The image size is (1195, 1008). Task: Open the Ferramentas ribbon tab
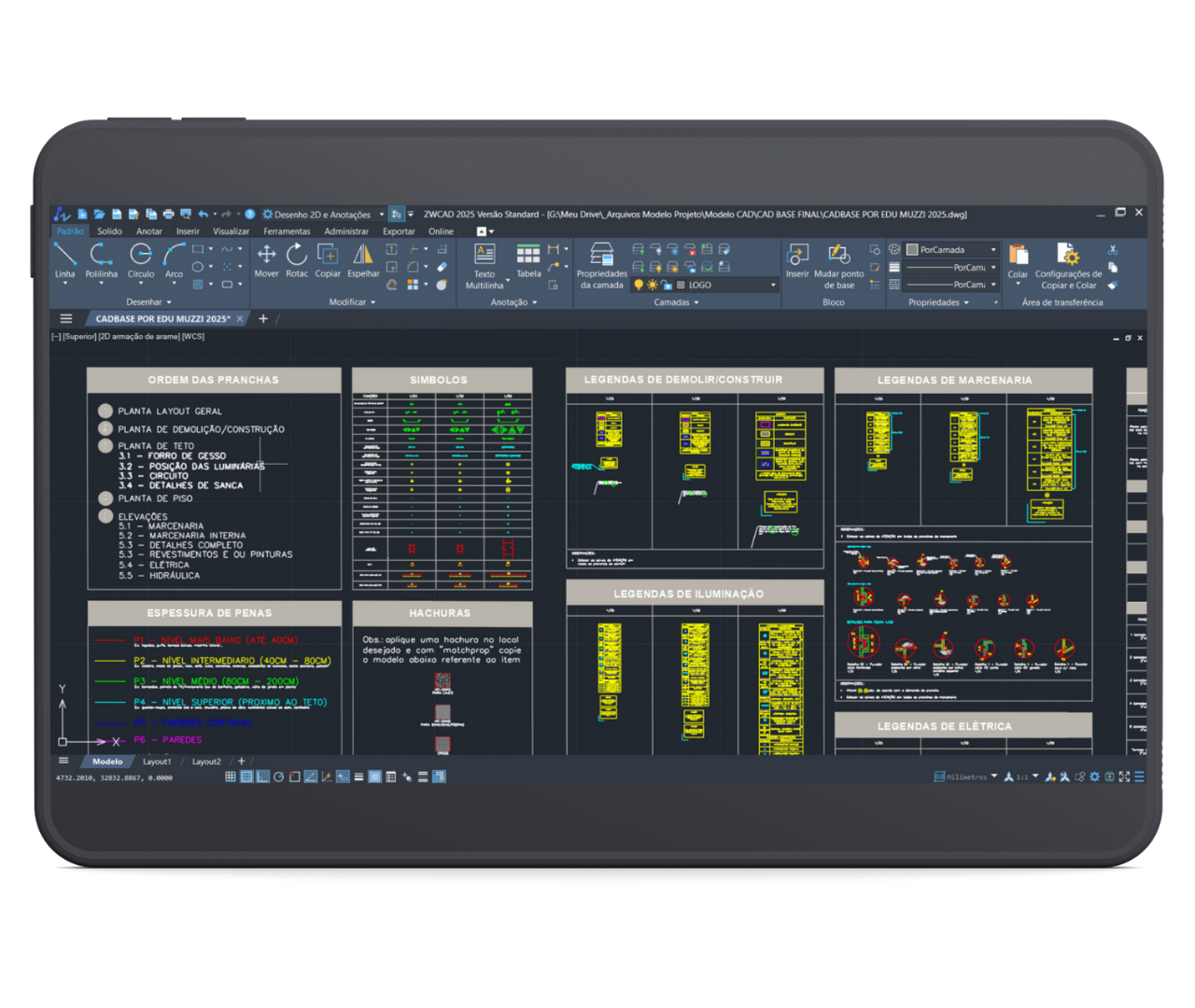(287, 231)
